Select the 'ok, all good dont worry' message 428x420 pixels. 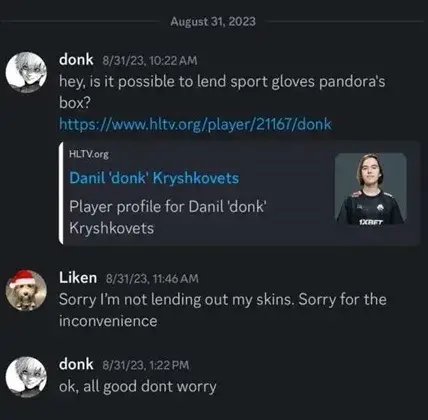[138, 387]
